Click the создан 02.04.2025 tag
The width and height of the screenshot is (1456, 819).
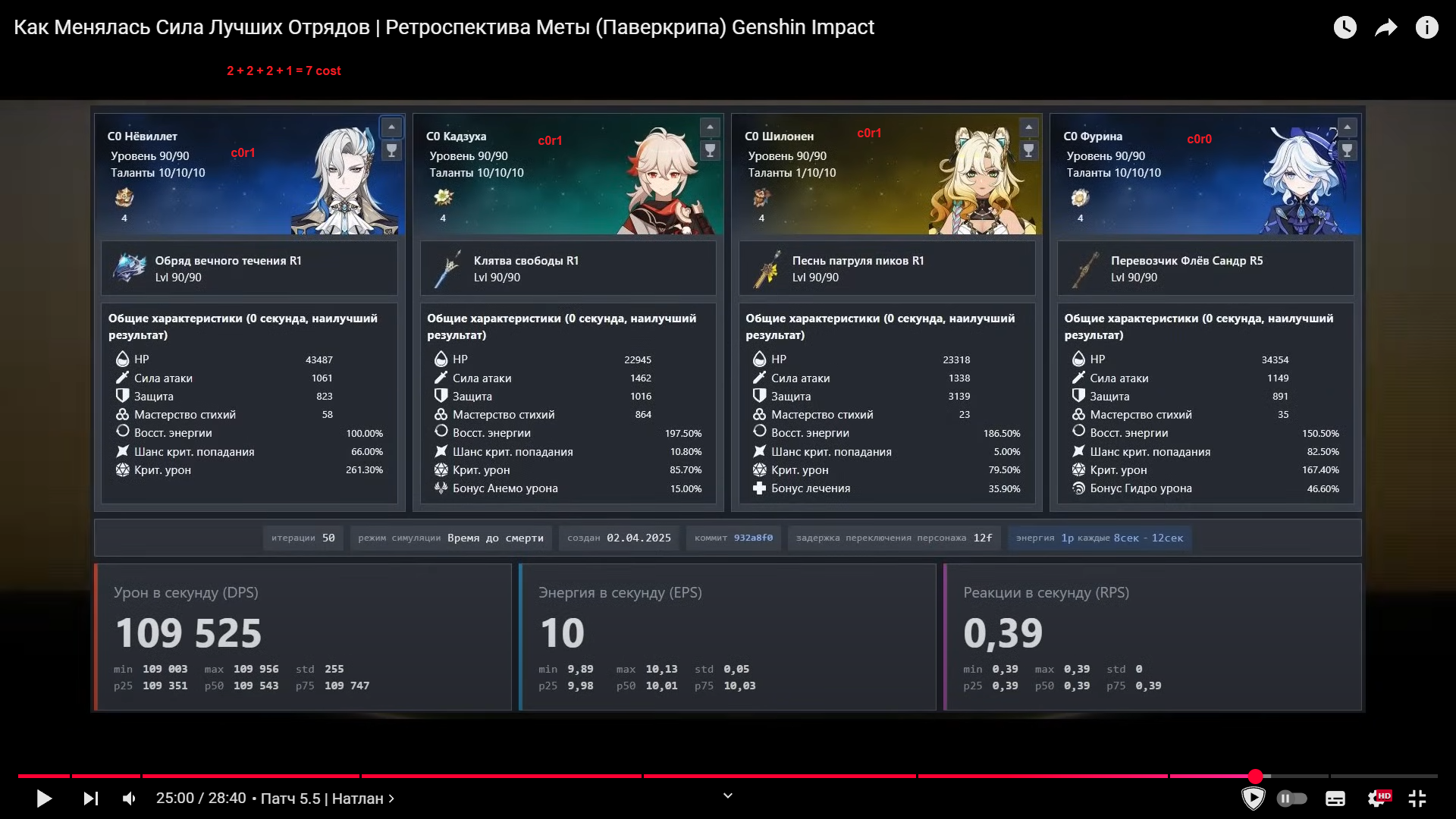619,538
